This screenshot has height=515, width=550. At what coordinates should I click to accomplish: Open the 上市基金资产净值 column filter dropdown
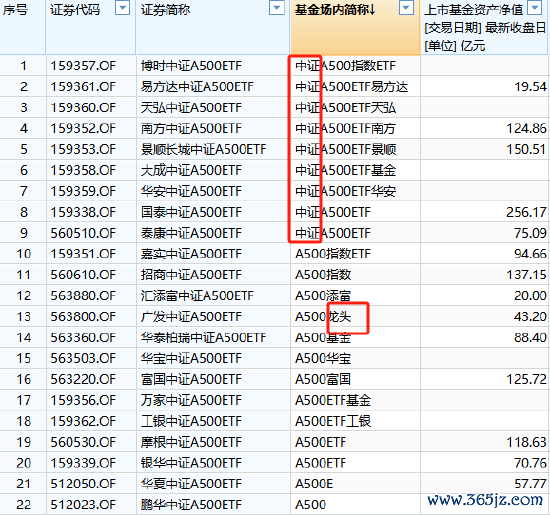pos(535,7)
